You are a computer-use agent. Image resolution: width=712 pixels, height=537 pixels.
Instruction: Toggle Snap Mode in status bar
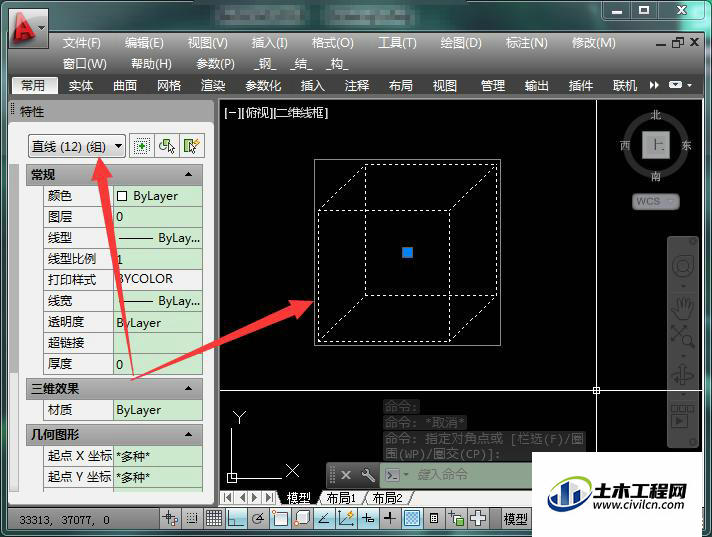192,518
